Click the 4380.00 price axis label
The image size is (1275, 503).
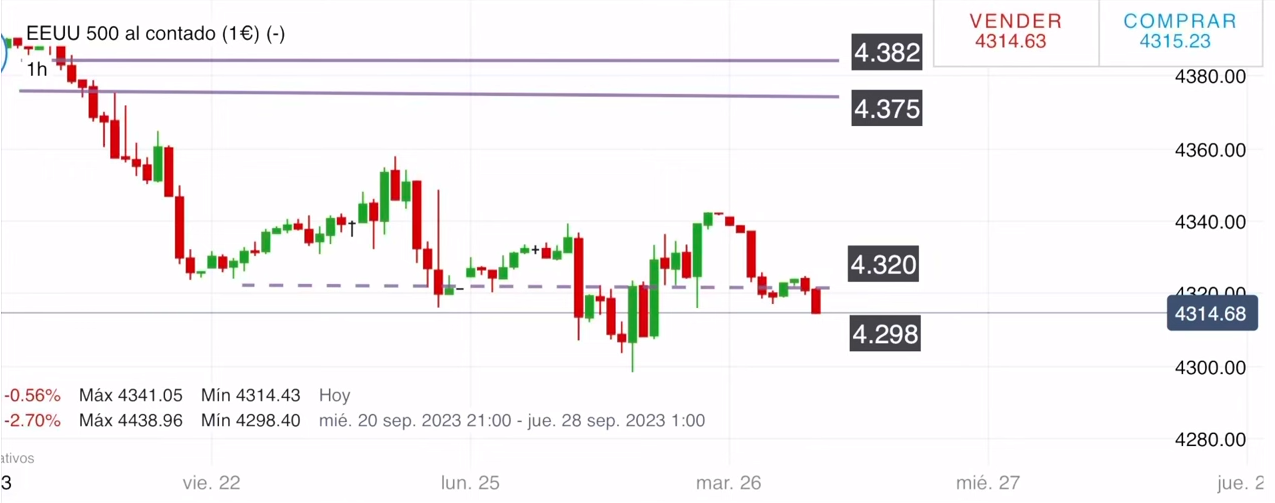[x=1211, y=77]
